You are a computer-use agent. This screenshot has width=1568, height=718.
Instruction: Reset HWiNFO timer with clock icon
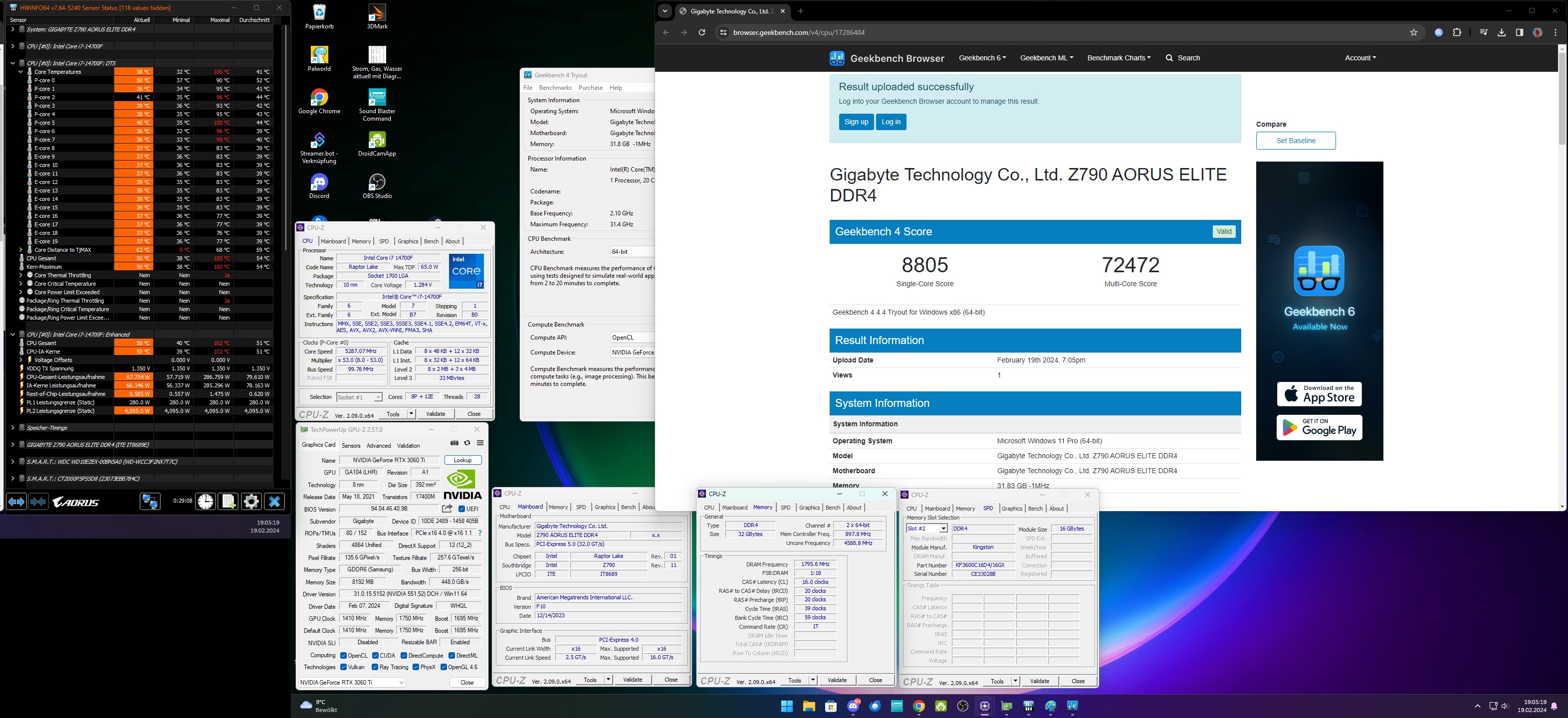[206, 502]
